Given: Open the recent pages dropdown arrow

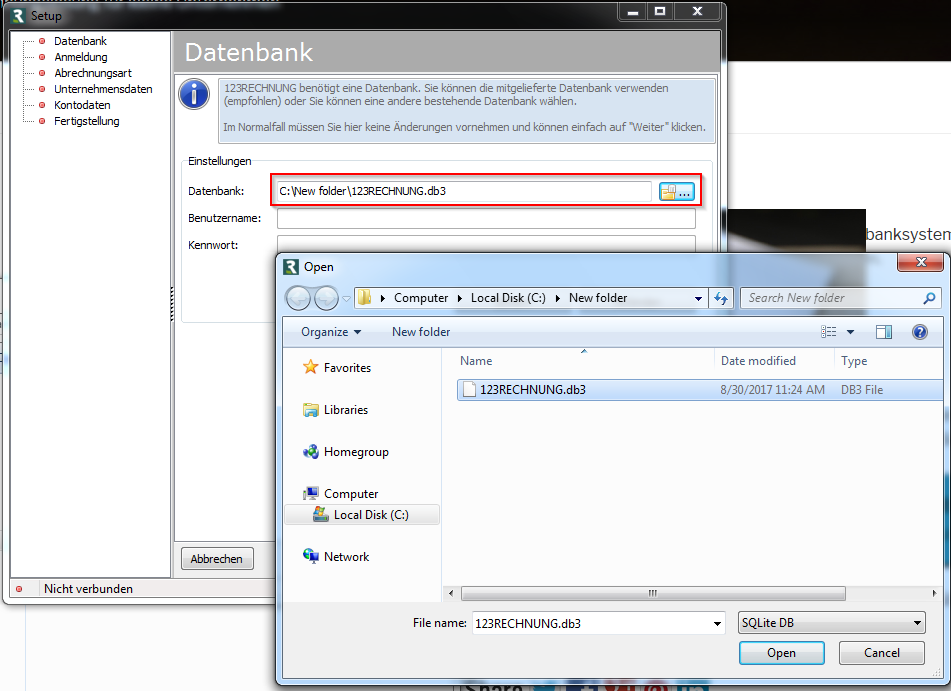Looking at the screenshot, I should click(346, 298).
